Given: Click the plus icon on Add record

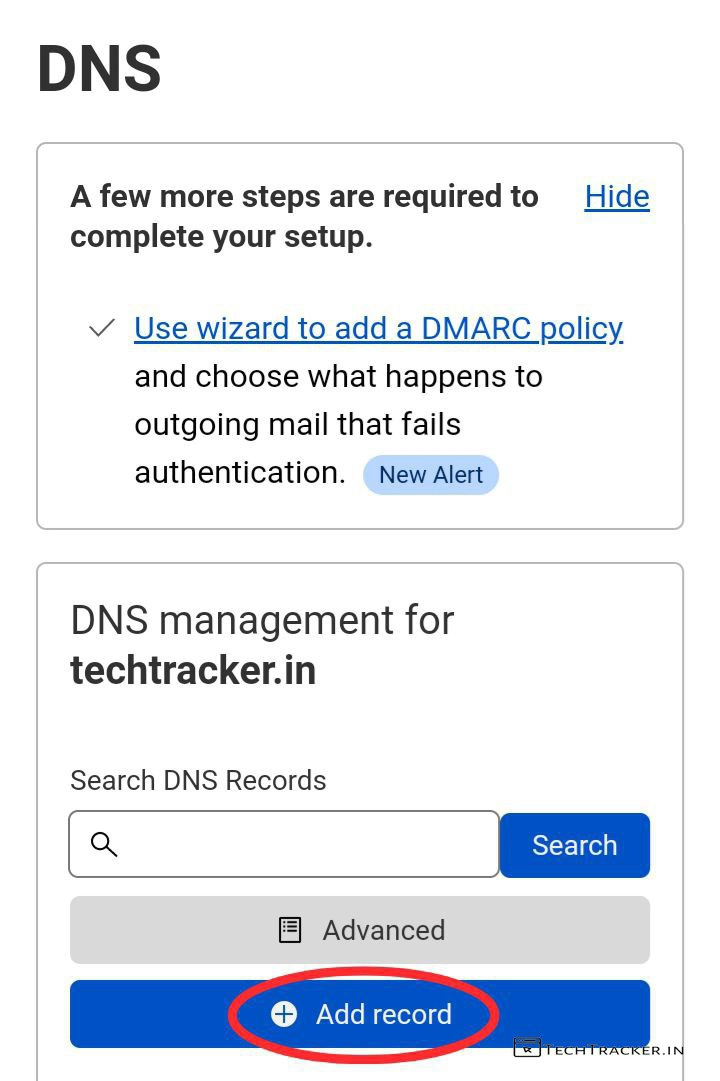Looking at the screenshot, I should coord(284,1014).
